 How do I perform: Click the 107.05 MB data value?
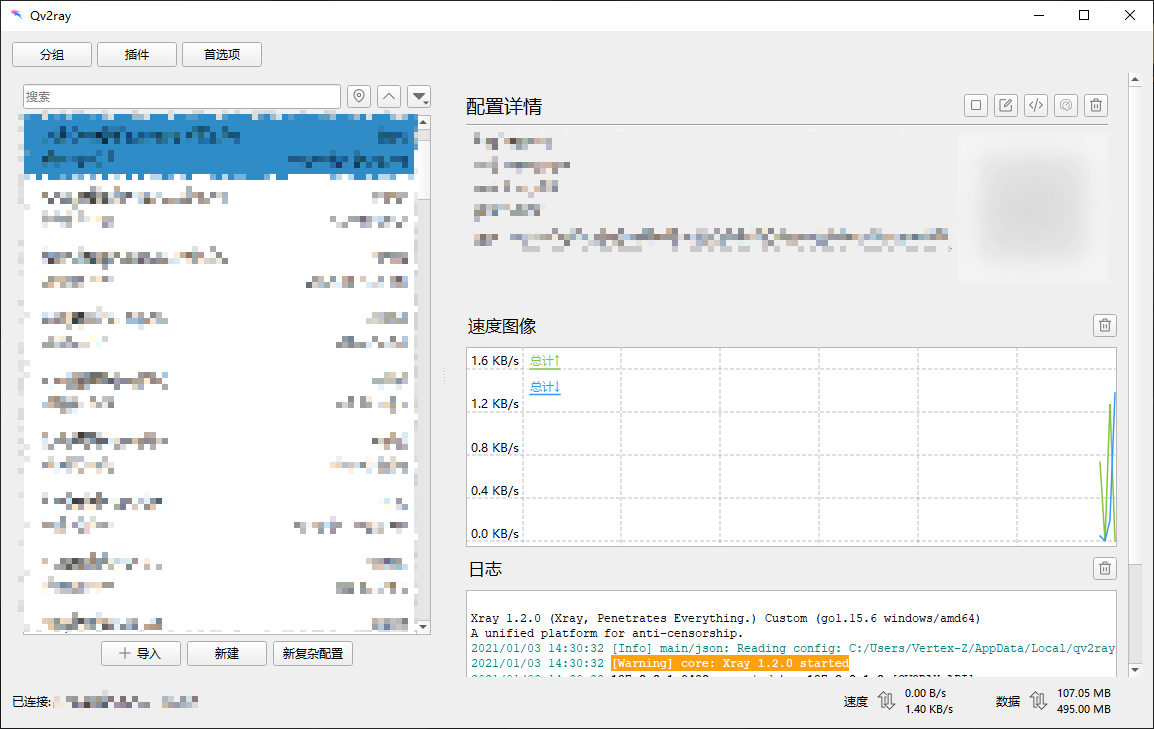tap(1084, 693)
